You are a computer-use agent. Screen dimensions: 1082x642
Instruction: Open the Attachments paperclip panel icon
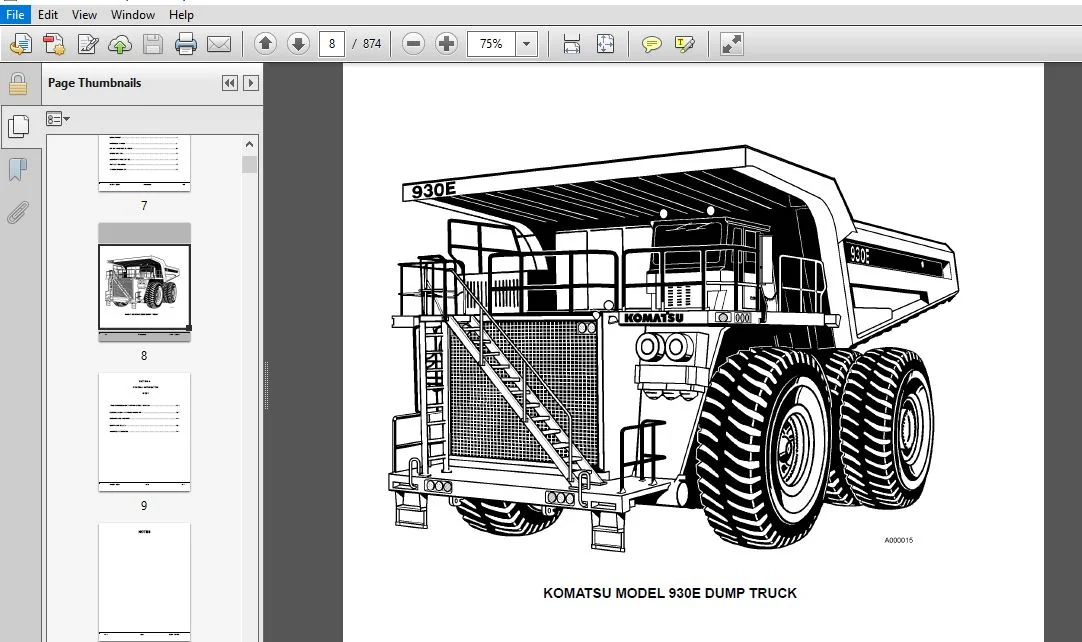18,213
